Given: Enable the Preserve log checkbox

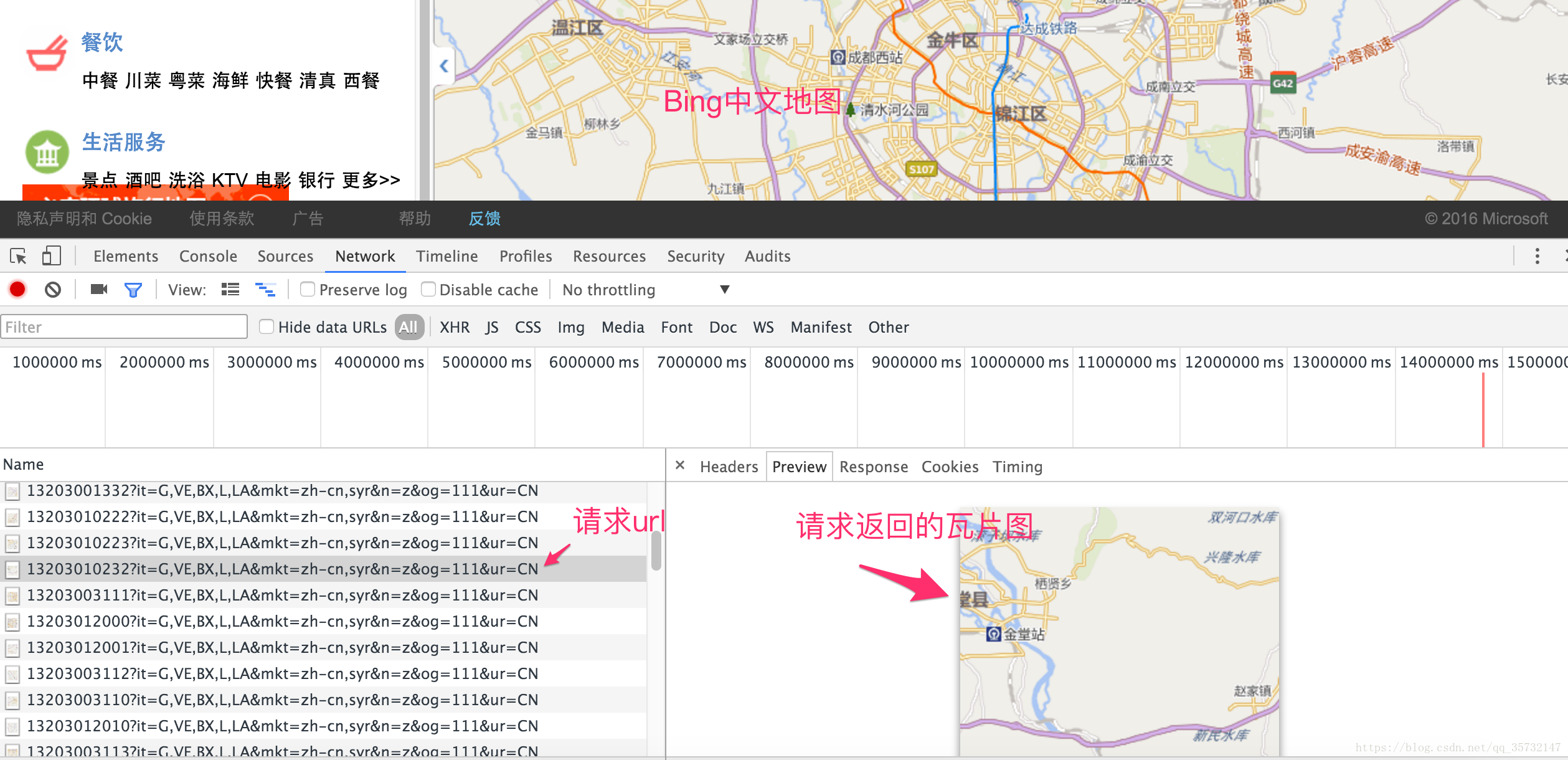Looking at the screenshot, I should coord(308,289).
